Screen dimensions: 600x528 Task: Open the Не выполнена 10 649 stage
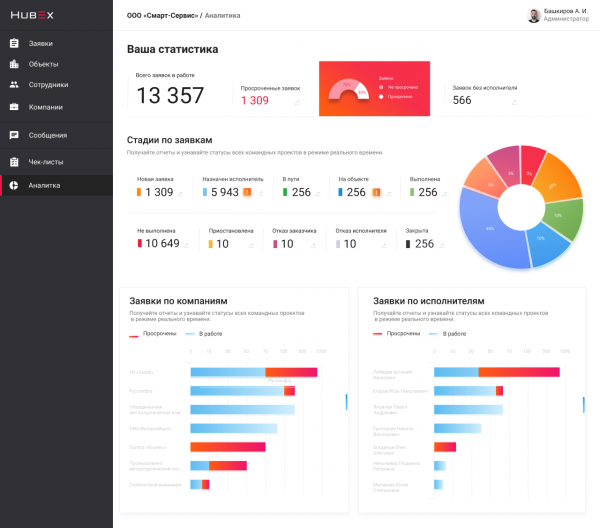[158, 238]
